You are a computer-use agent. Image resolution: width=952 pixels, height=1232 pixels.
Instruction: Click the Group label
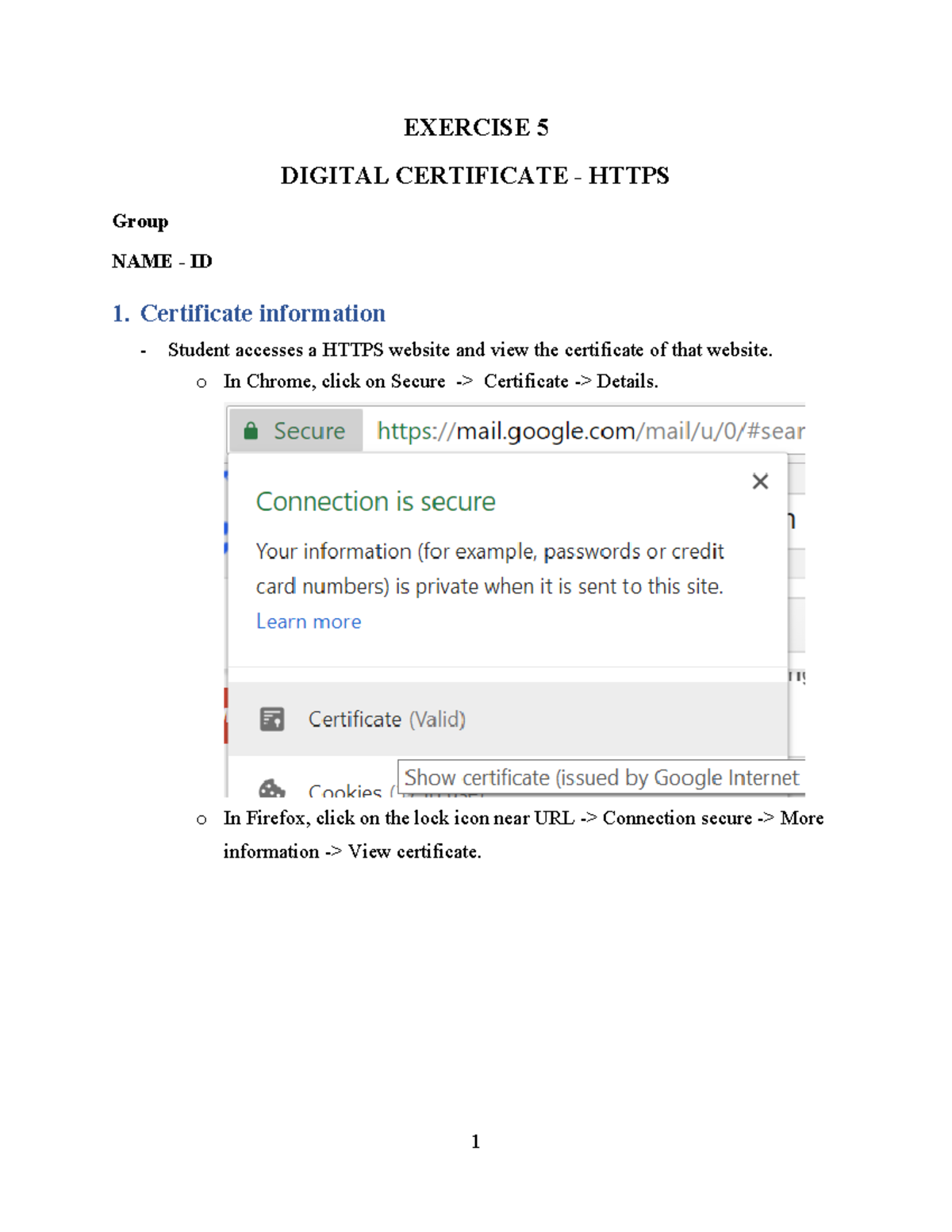(140, 221)
